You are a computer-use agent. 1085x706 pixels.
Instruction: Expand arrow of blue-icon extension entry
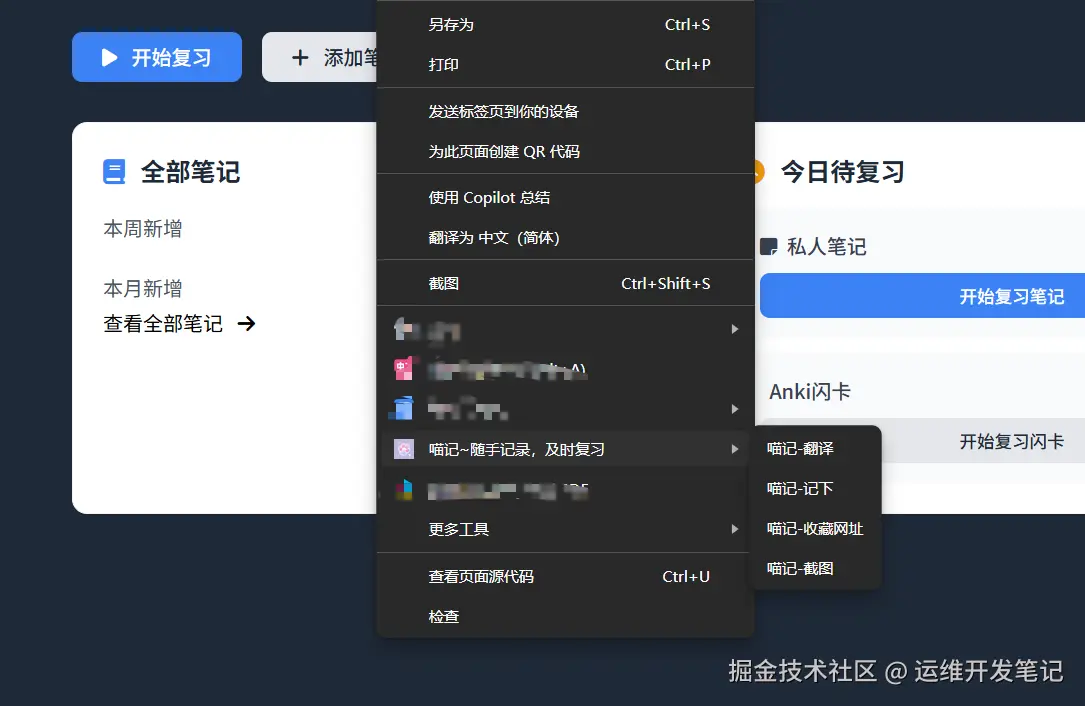coord(735,409)
